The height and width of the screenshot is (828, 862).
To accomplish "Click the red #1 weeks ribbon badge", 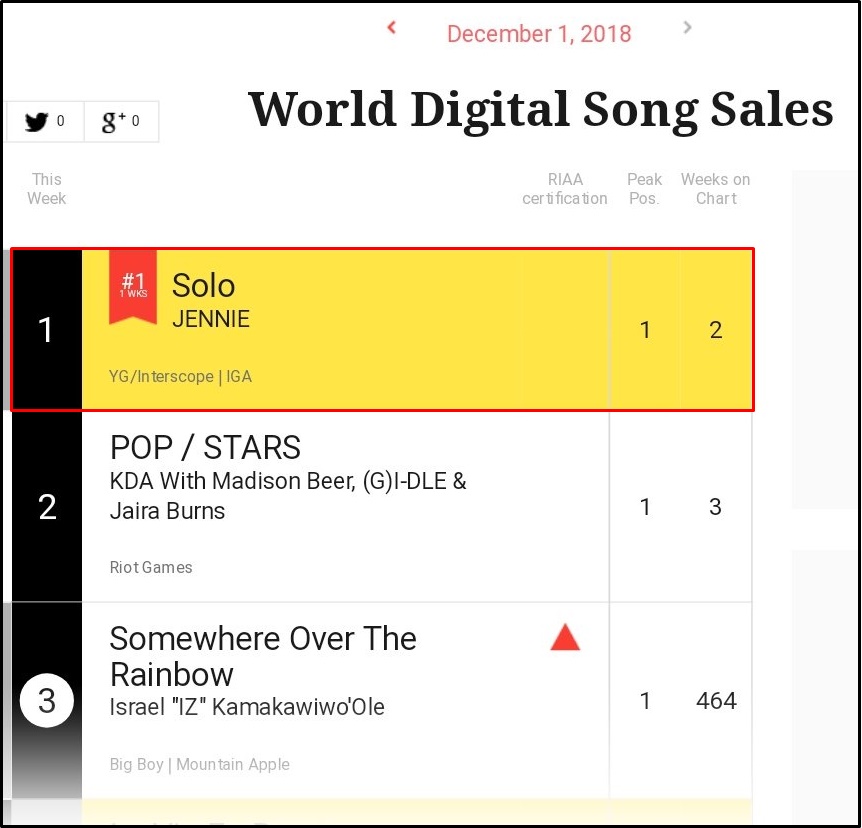I will click(133, 285).
